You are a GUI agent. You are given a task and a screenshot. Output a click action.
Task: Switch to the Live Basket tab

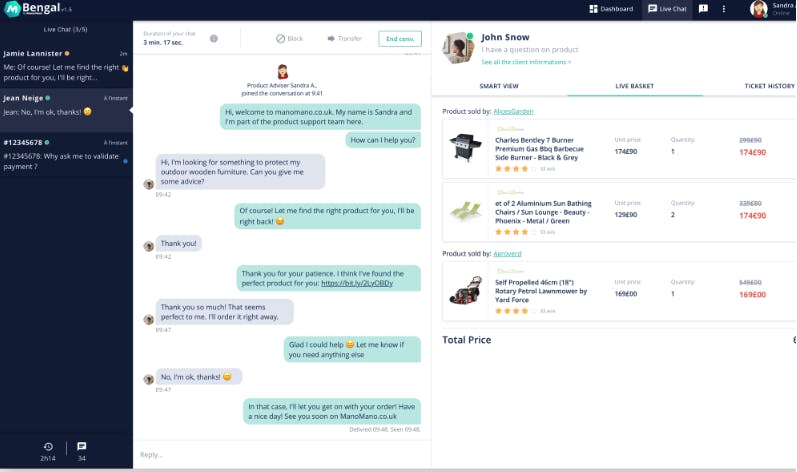634,86
